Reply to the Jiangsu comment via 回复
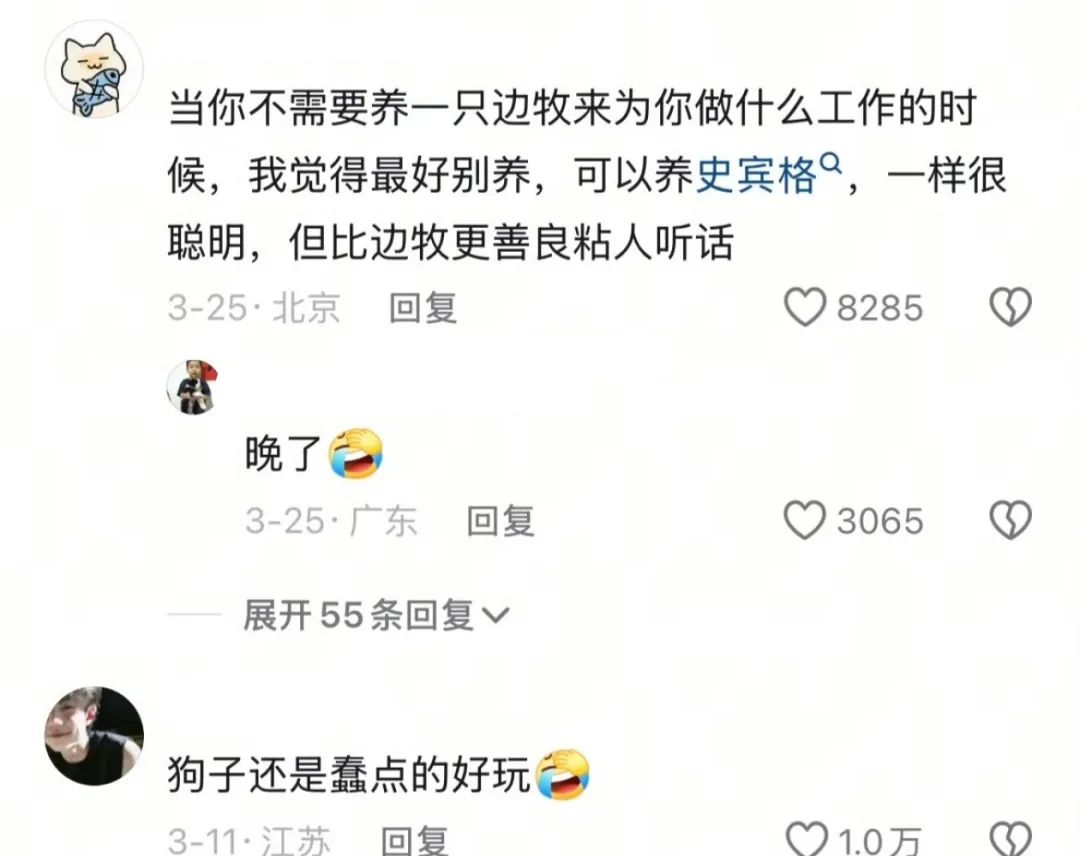The width and height of the screenshot is (1080, 856). (415, 840)
